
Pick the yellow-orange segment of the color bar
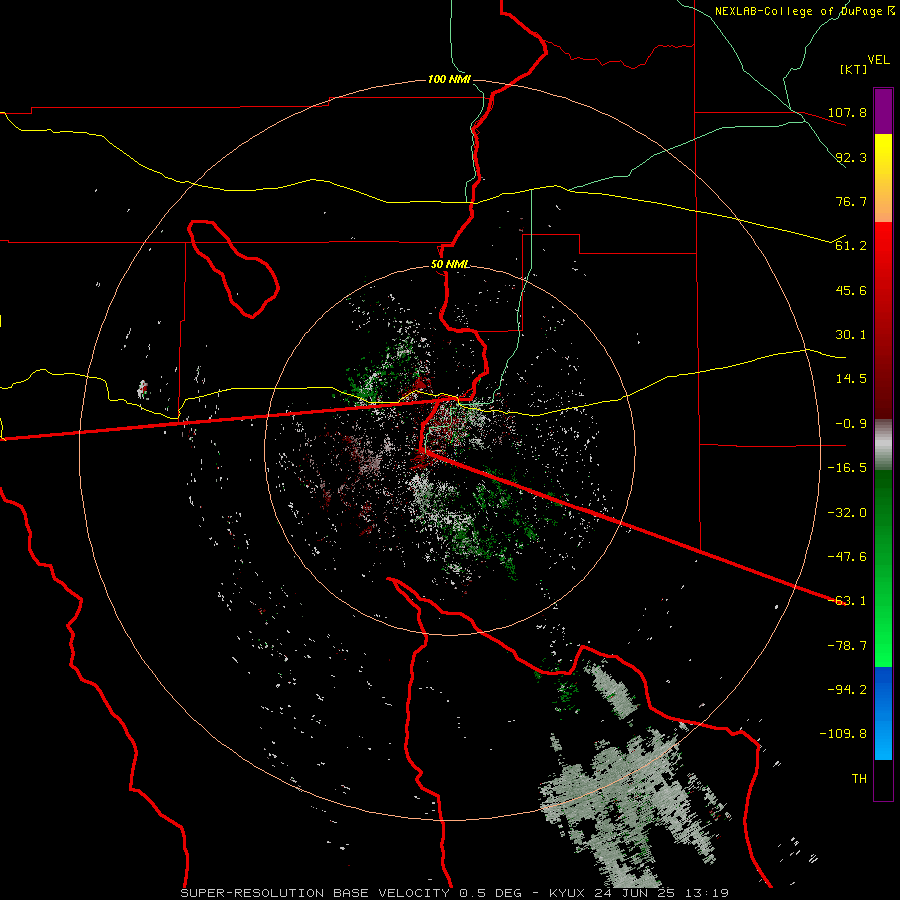tap(883, 178)
